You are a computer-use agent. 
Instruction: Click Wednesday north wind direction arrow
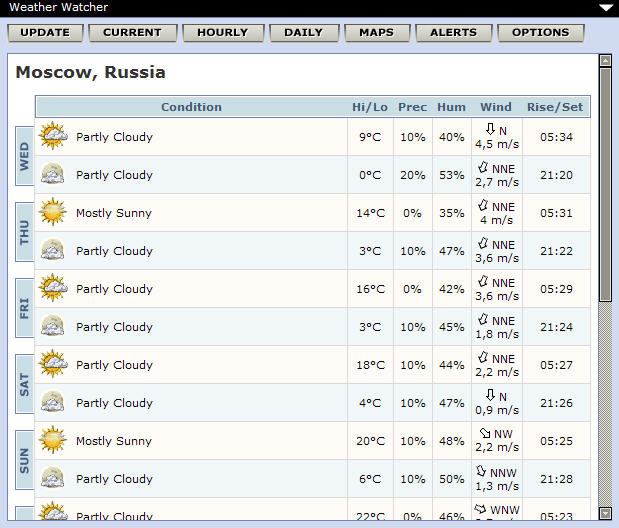tap(490, 129)
